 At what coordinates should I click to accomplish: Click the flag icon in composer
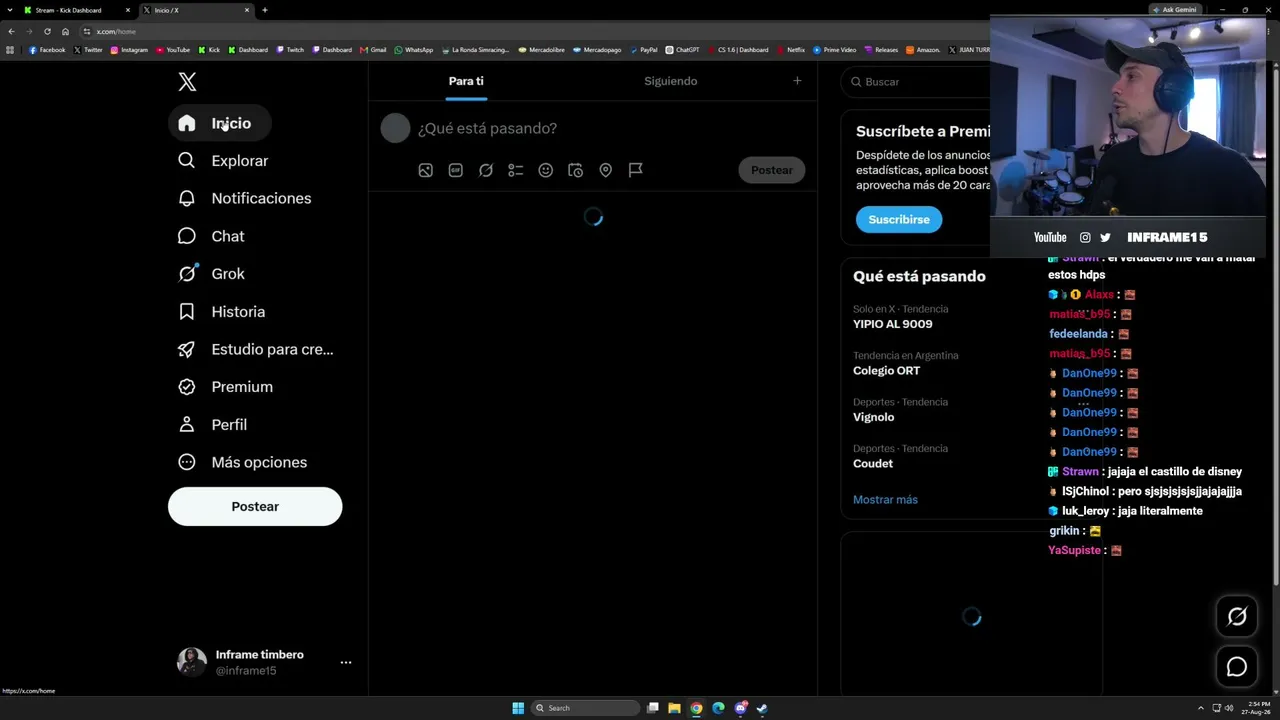(636, 170)
